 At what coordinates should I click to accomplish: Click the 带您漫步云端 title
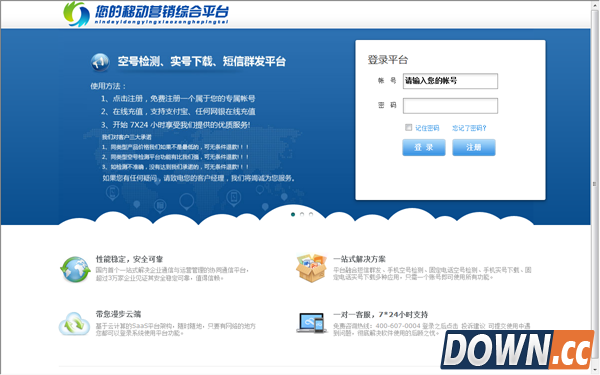click(x=118, y=314)
